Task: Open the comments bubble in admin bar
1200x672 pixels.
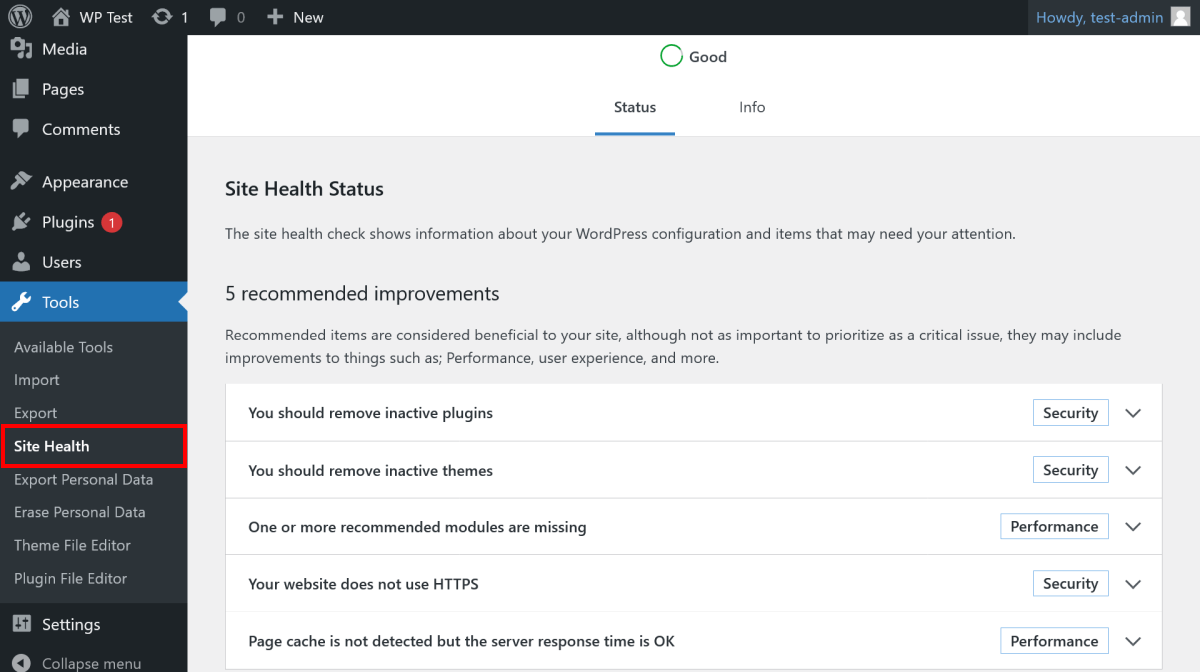Action: 227,17
